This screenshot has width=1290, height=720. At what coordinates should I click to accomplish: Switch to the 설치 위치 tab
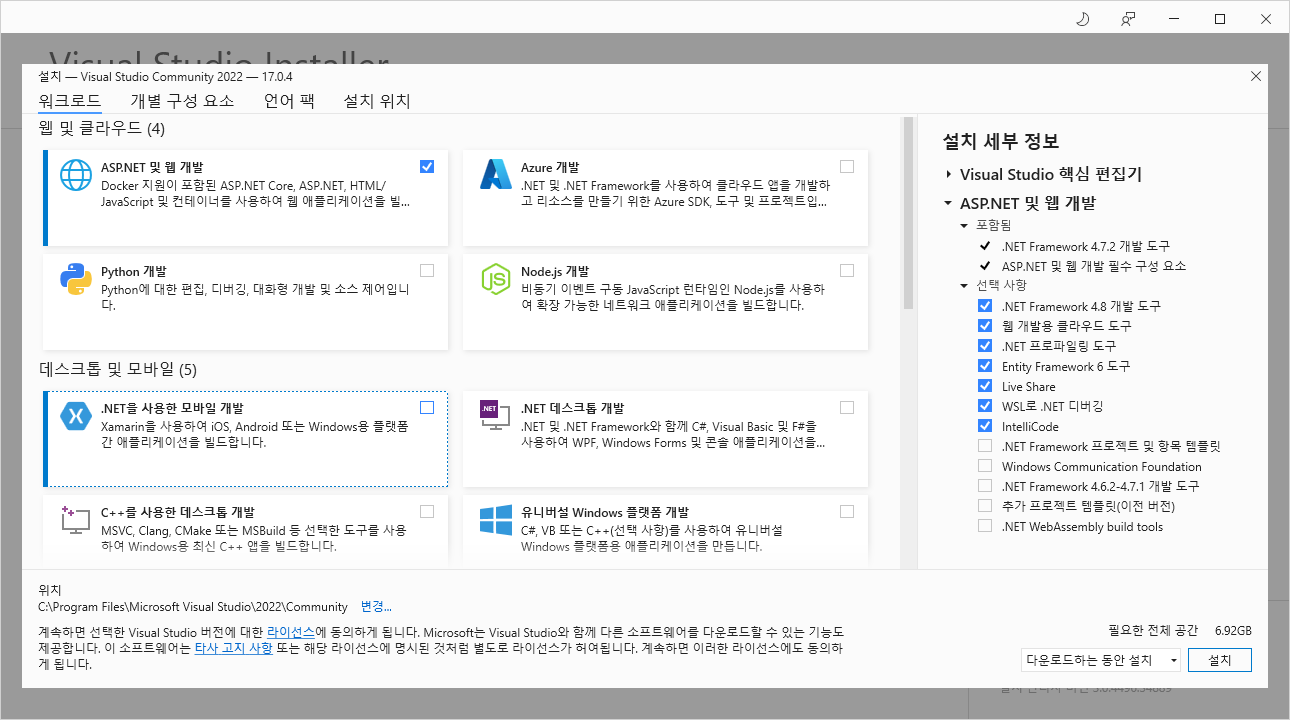pos(377,101)
